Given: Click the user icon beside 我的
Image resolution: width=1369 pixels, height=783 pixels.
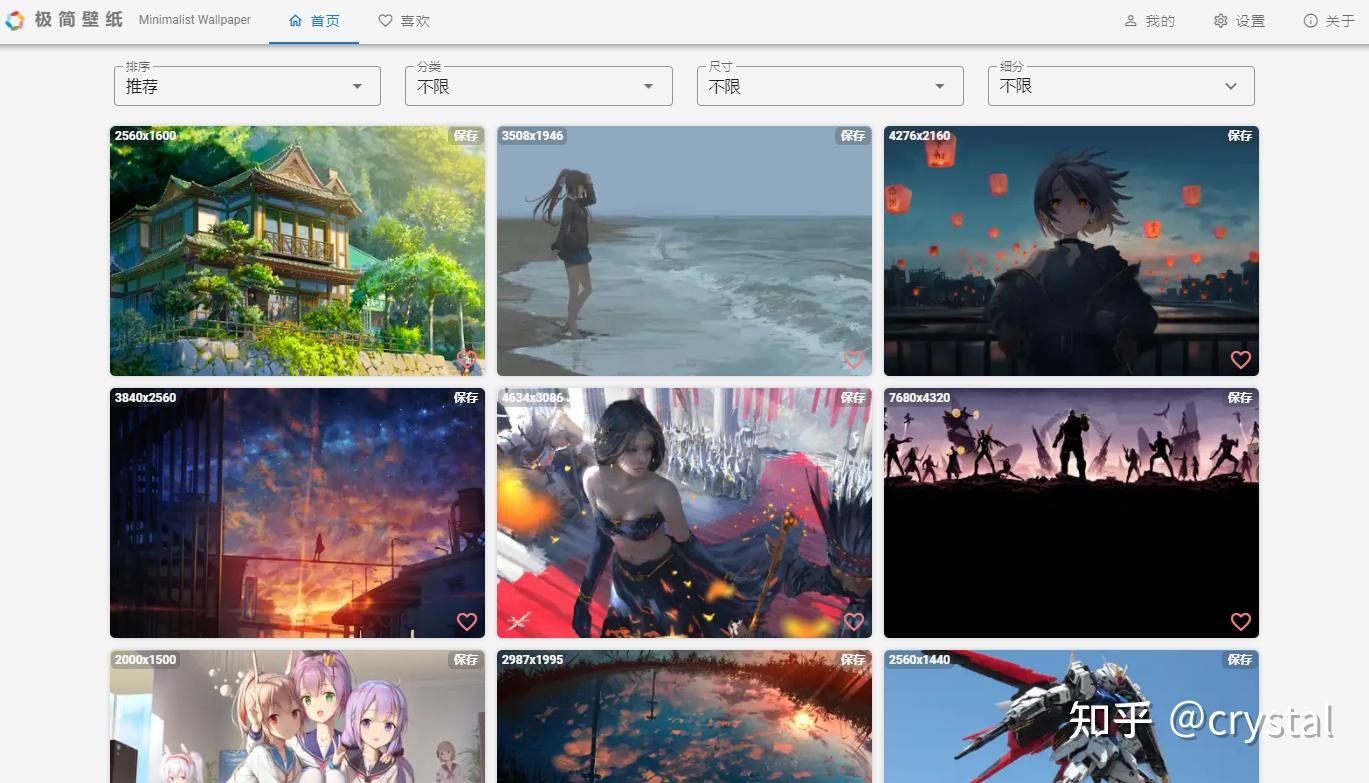Looking at the screenshot, I should (1131, 20).
